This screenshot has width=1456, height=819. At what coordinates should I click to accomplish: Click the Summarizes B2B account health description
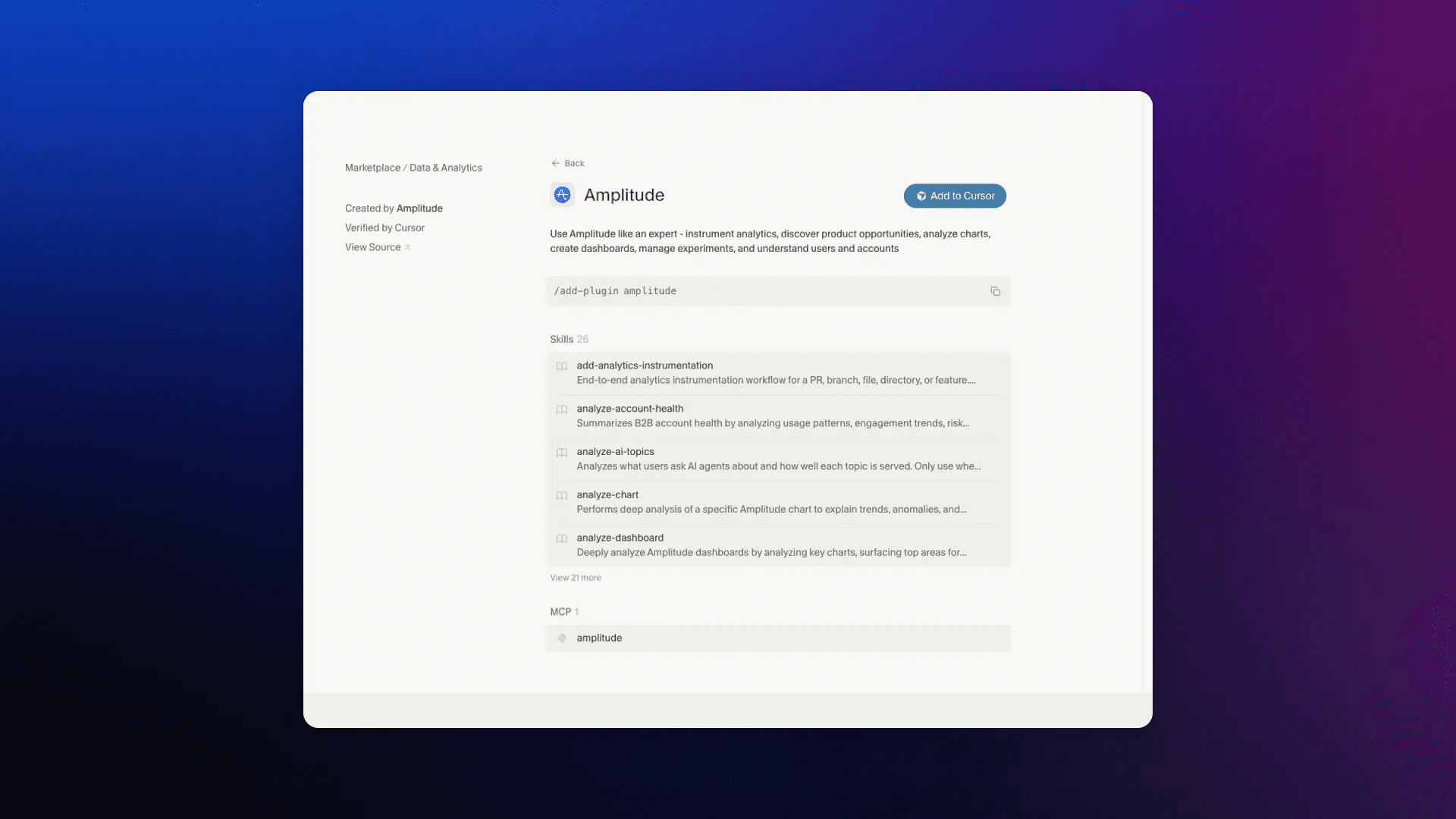click(x=773, y=424)
